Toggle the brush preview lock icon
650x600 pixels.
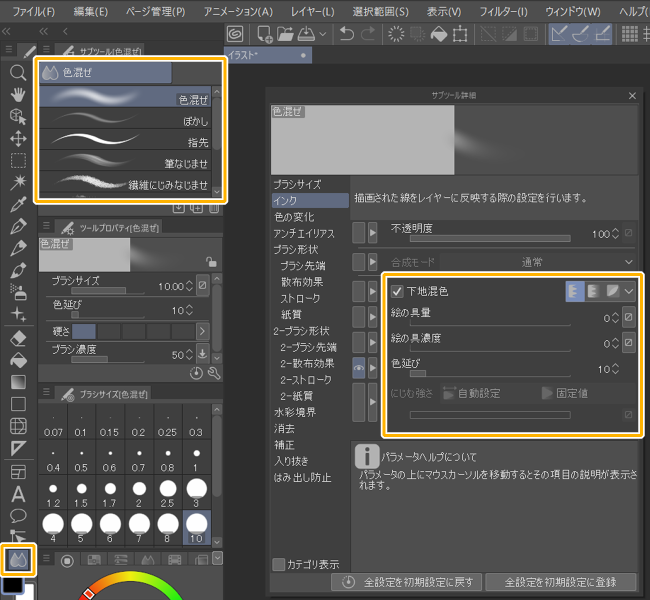coord(211,262)
